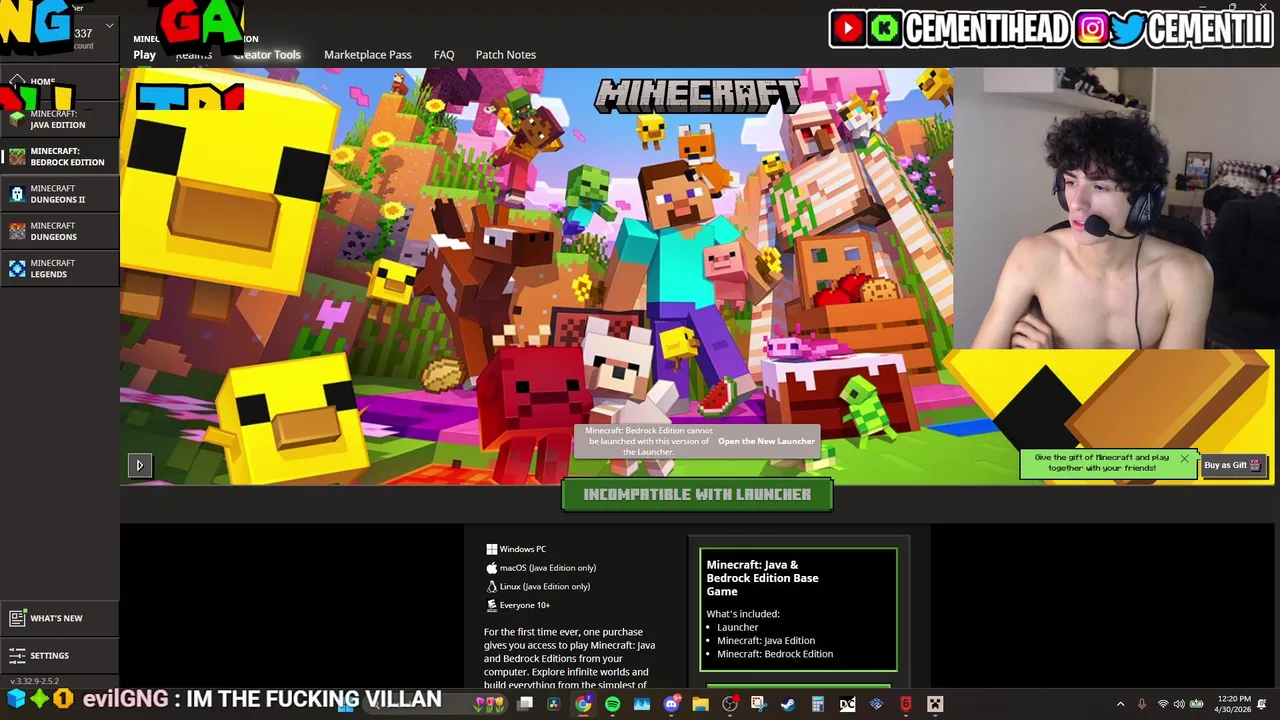Image resolution: width=1280 pixels, height=720 pixels.
Task: Expand hidden system tray icons chevron
Action: (1121, 704)
